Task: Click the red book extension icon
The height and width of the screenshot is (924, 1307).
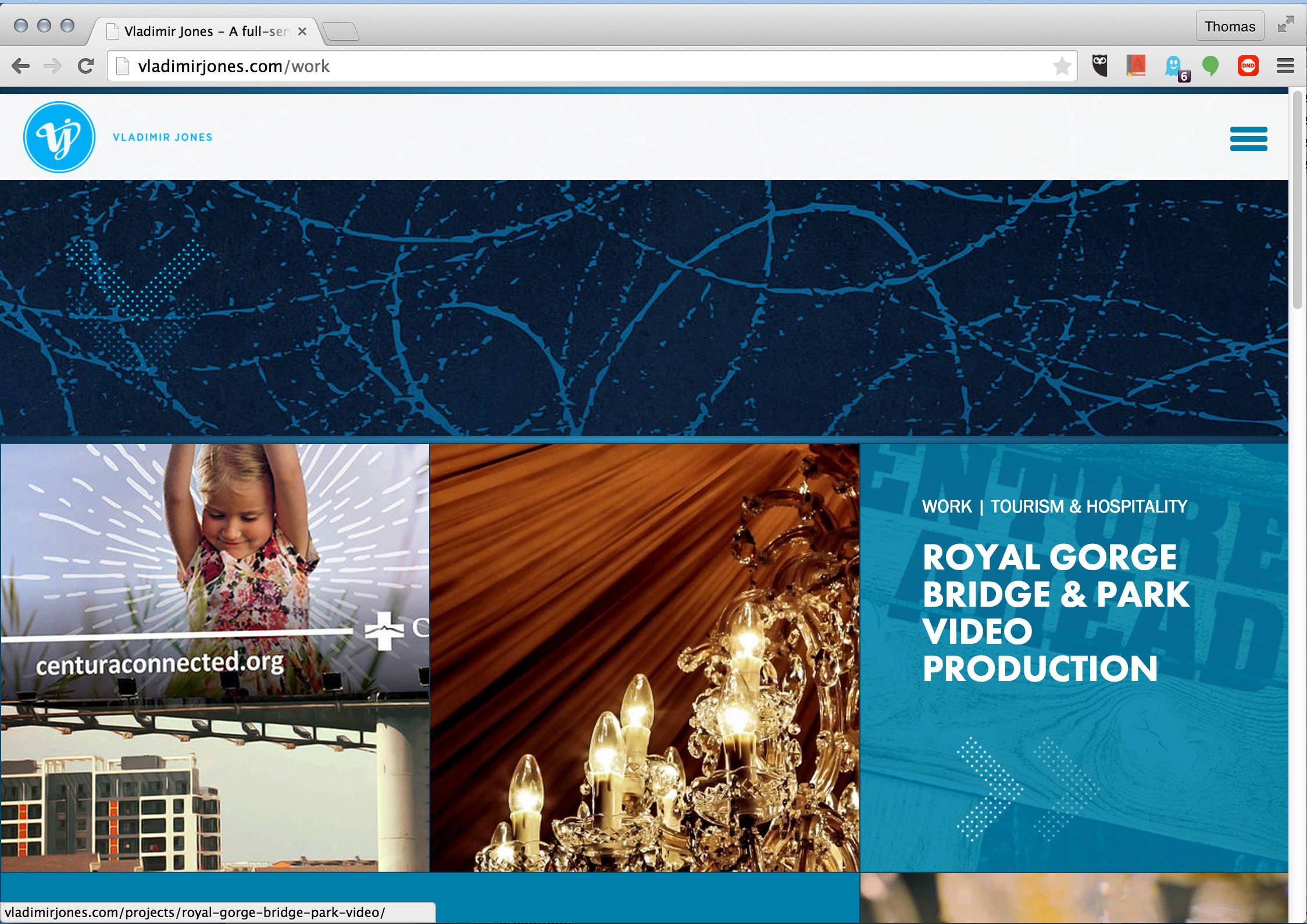Action: [x=1135, y=66]
